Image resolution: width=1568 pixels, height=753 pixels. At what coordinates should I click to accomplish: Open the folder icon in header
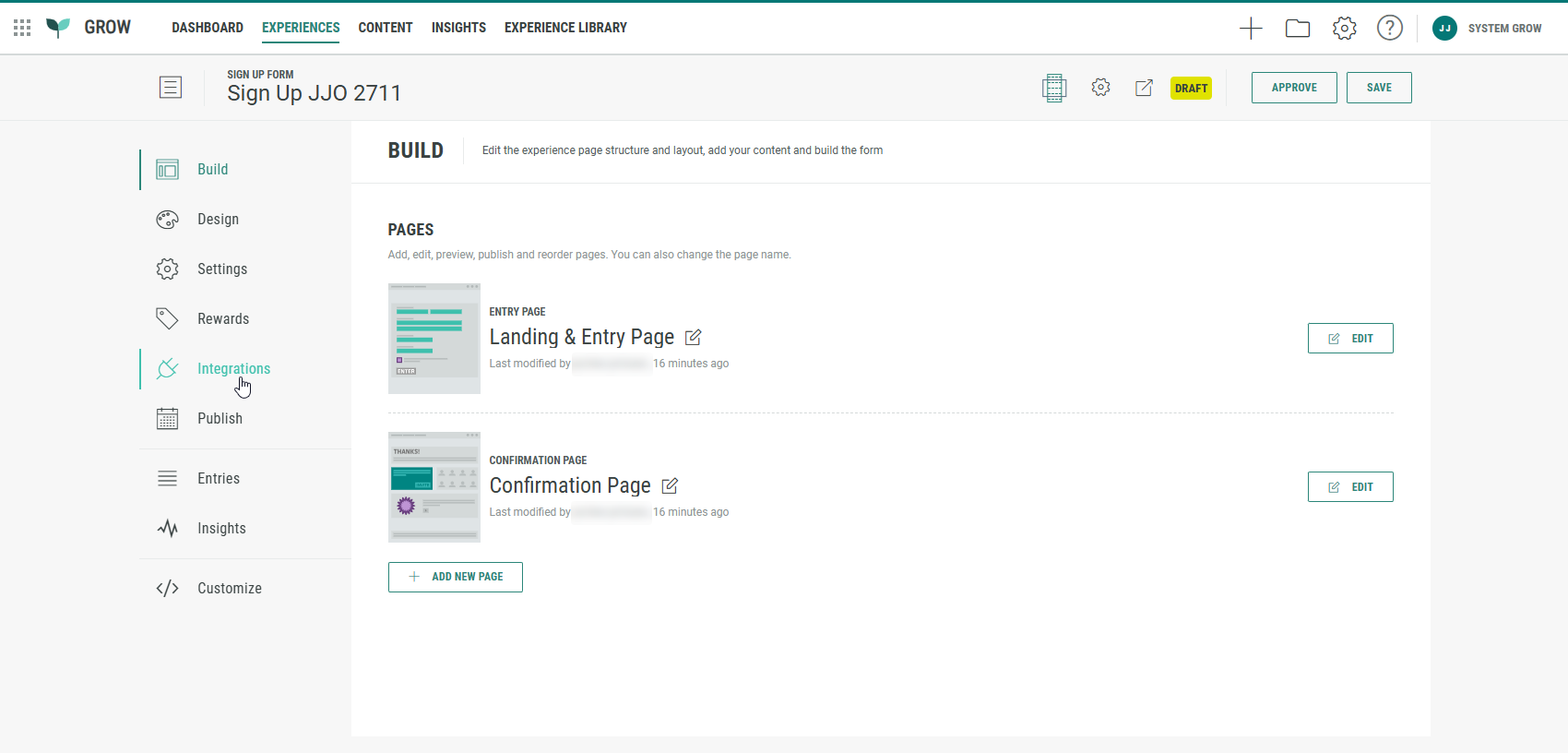coord(1298,29)
